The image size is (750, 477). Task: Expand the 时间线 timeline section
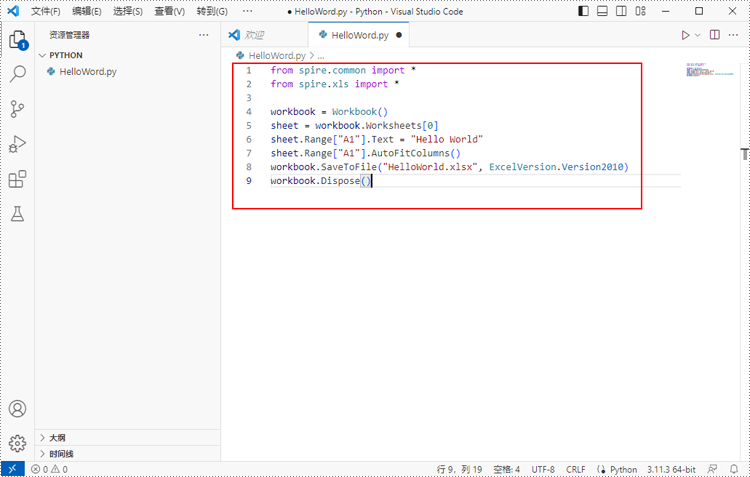point(60,453)
